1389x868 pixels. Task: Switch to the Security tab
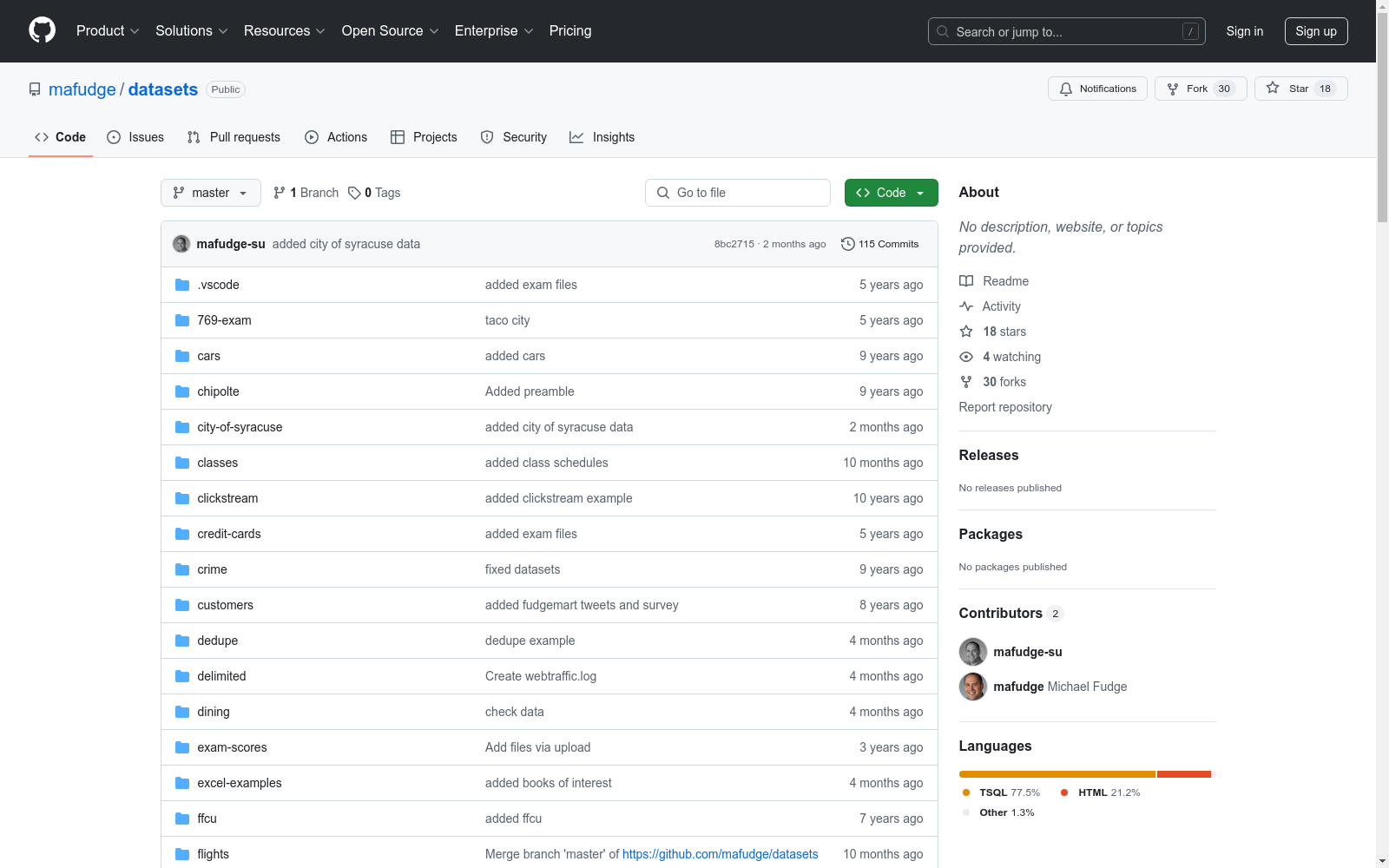coord(514,137)
